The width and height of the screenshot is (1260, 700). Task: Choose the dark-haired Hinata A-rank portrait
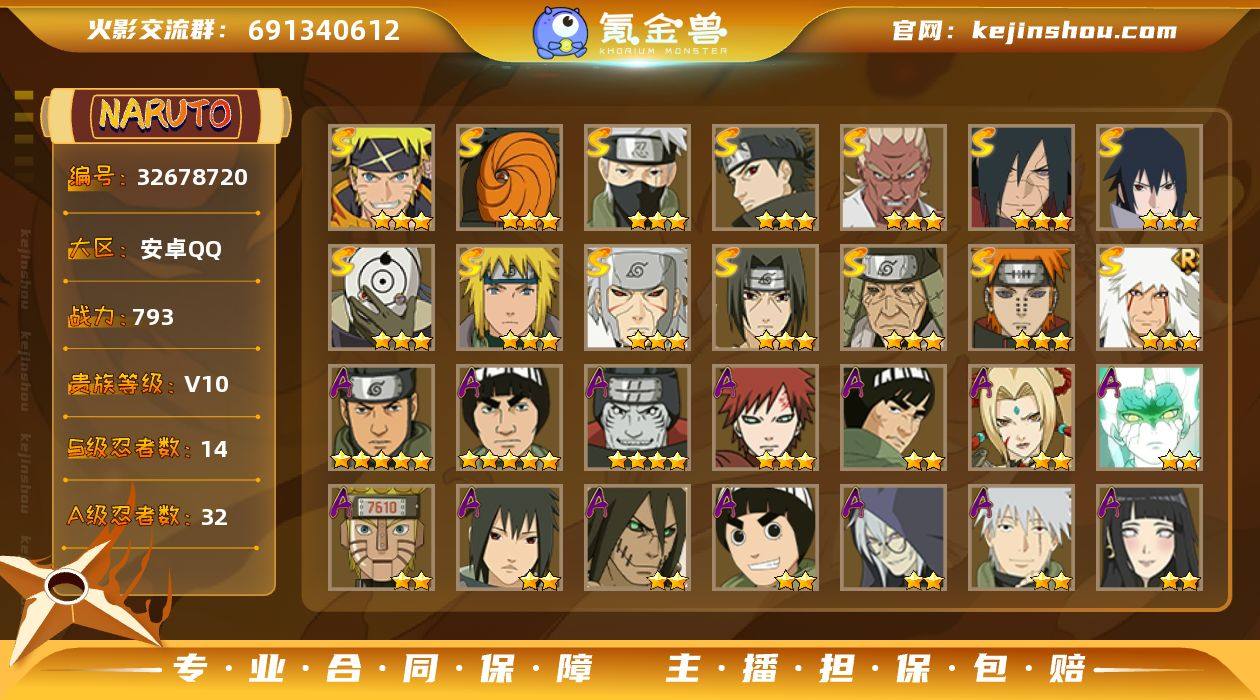[x=1150, y=538]
